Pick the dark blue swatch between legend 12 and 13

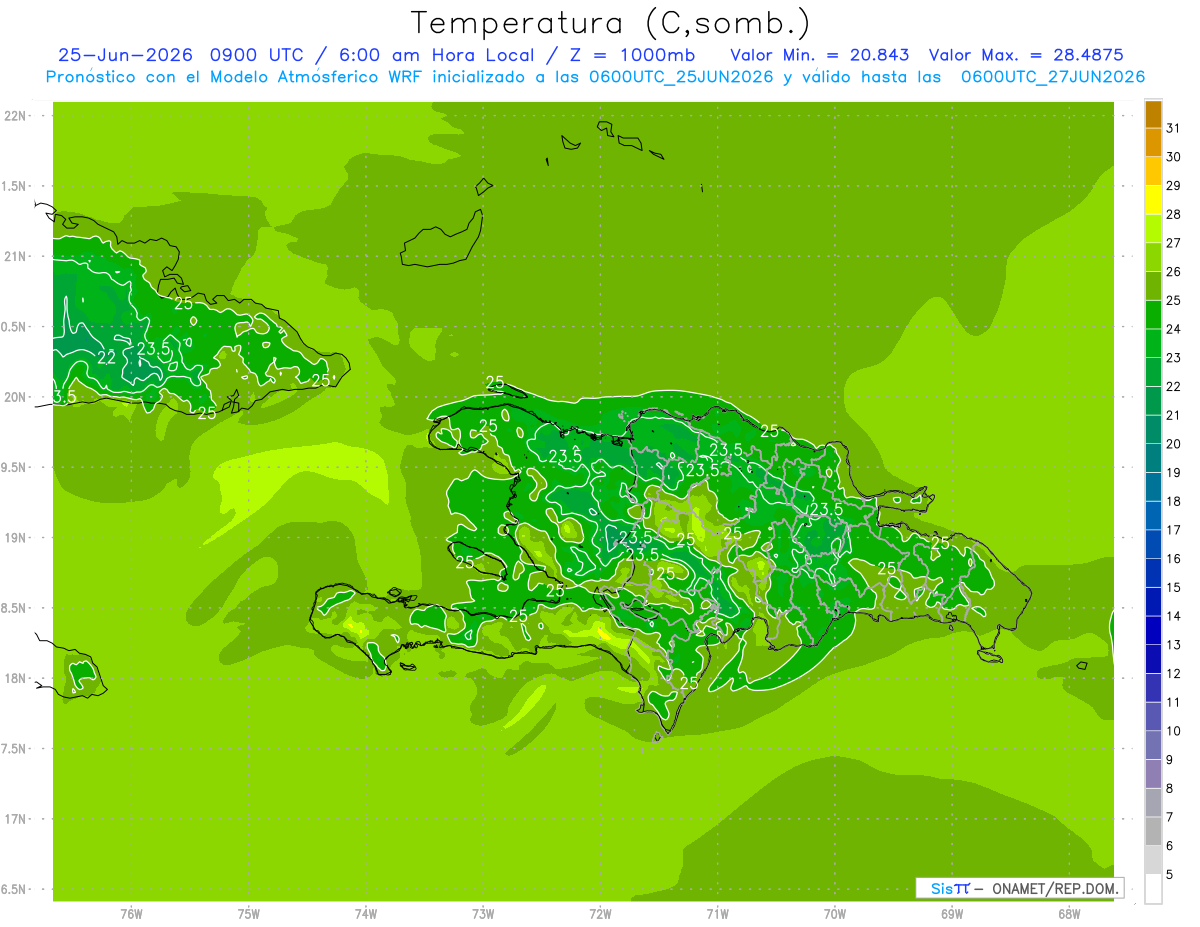(1153, 659)
